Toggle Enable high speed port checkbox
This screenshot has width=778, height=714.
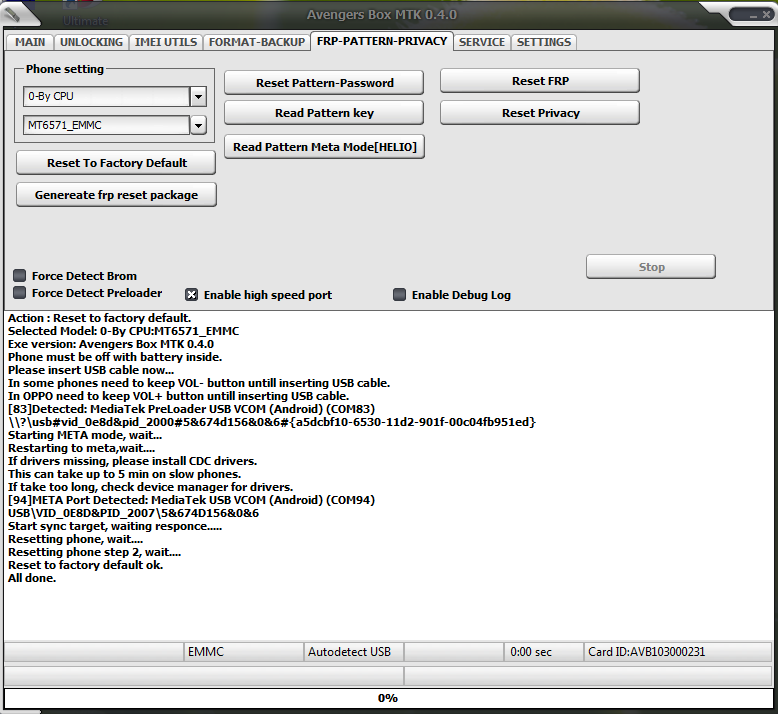click(192, 295)
